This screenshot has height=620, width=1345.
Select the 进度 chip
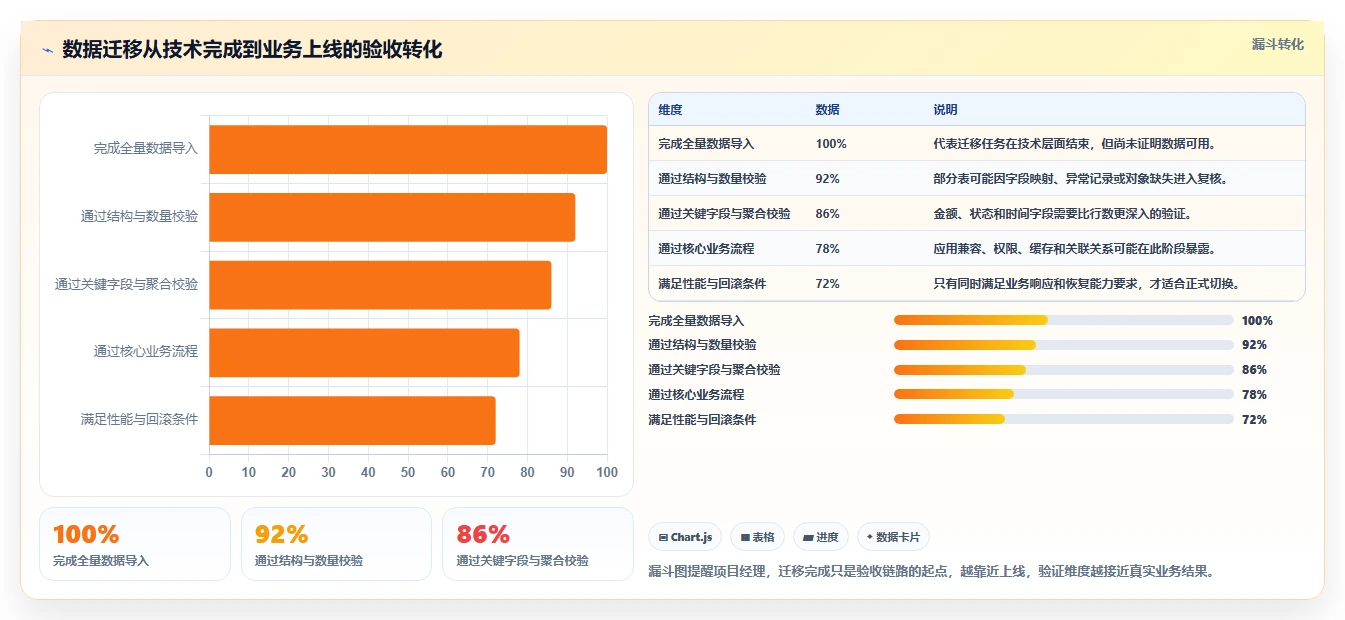pos(821,537)
